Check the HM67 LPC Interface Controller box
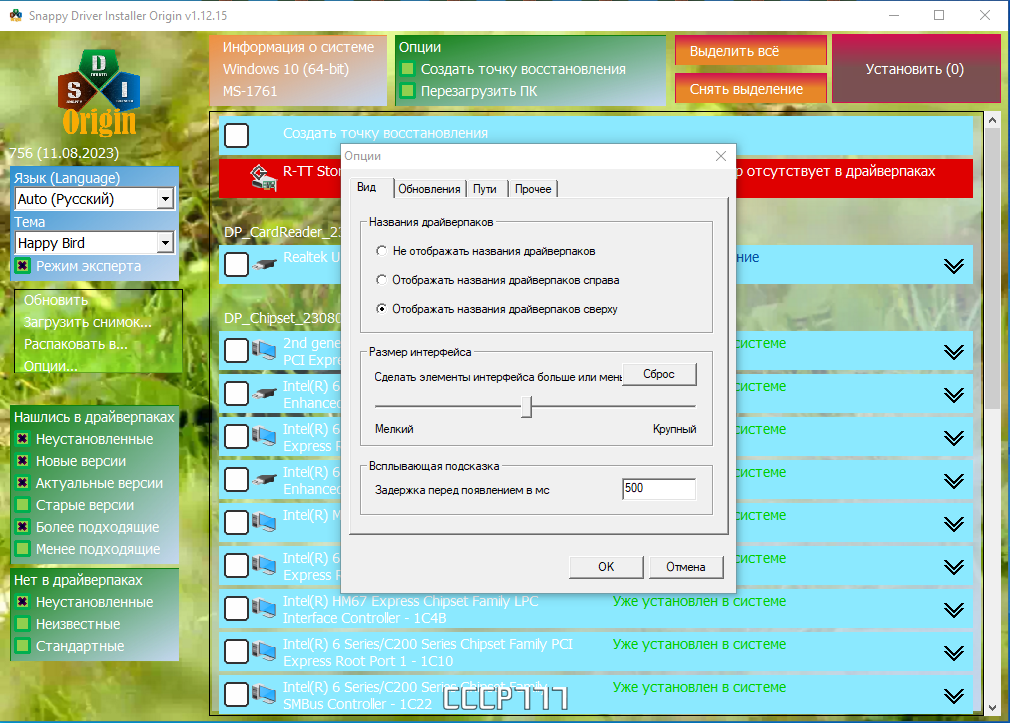 [x=236, y=608]
